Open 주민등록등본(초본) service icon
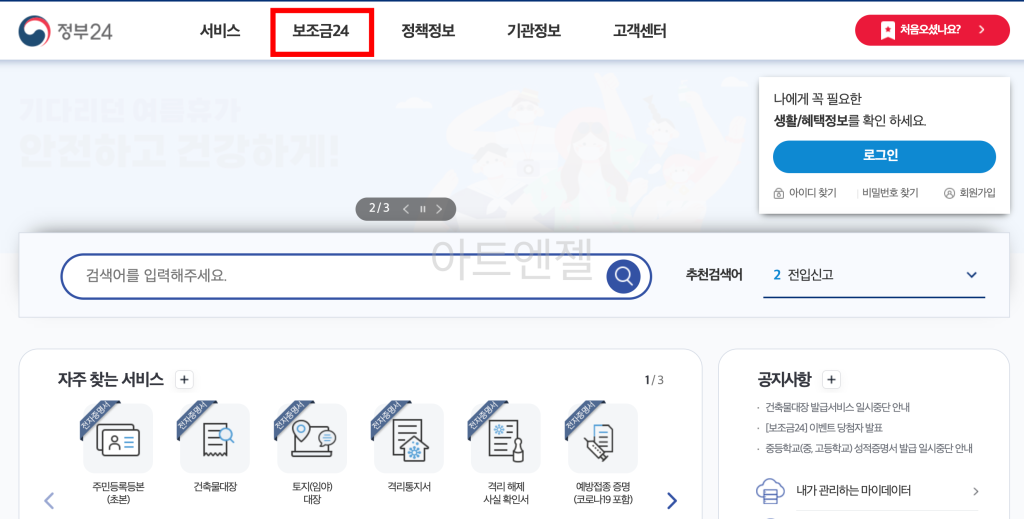 tap(118, 440)
